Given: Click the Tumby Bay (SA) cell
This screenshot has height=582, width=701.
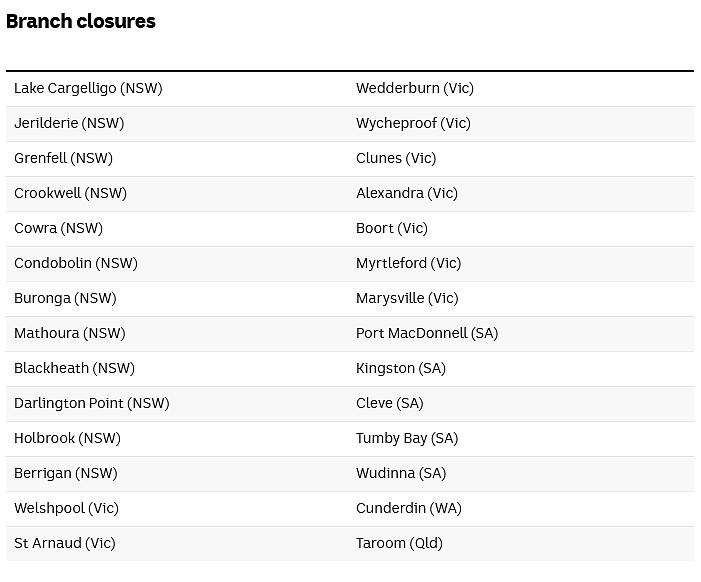Looking at the screenshot, I should pos(407,438).
